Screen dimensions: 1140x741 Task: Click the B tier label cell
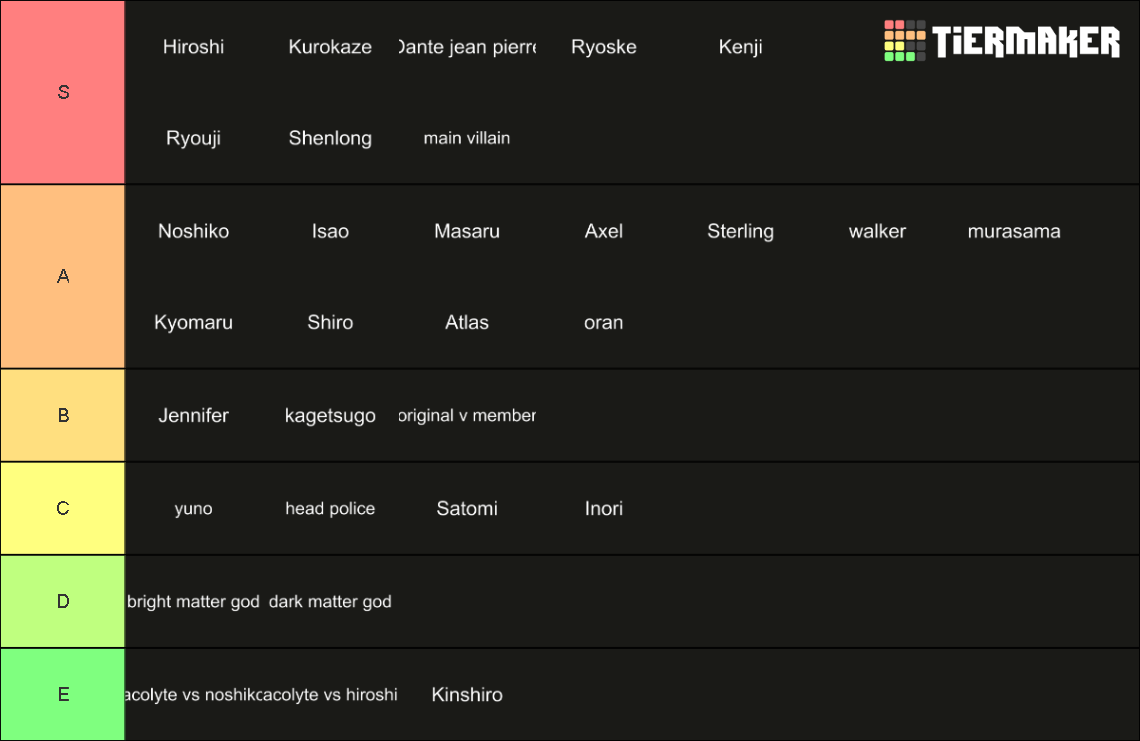pyautogui.click(x=63, y=415)
